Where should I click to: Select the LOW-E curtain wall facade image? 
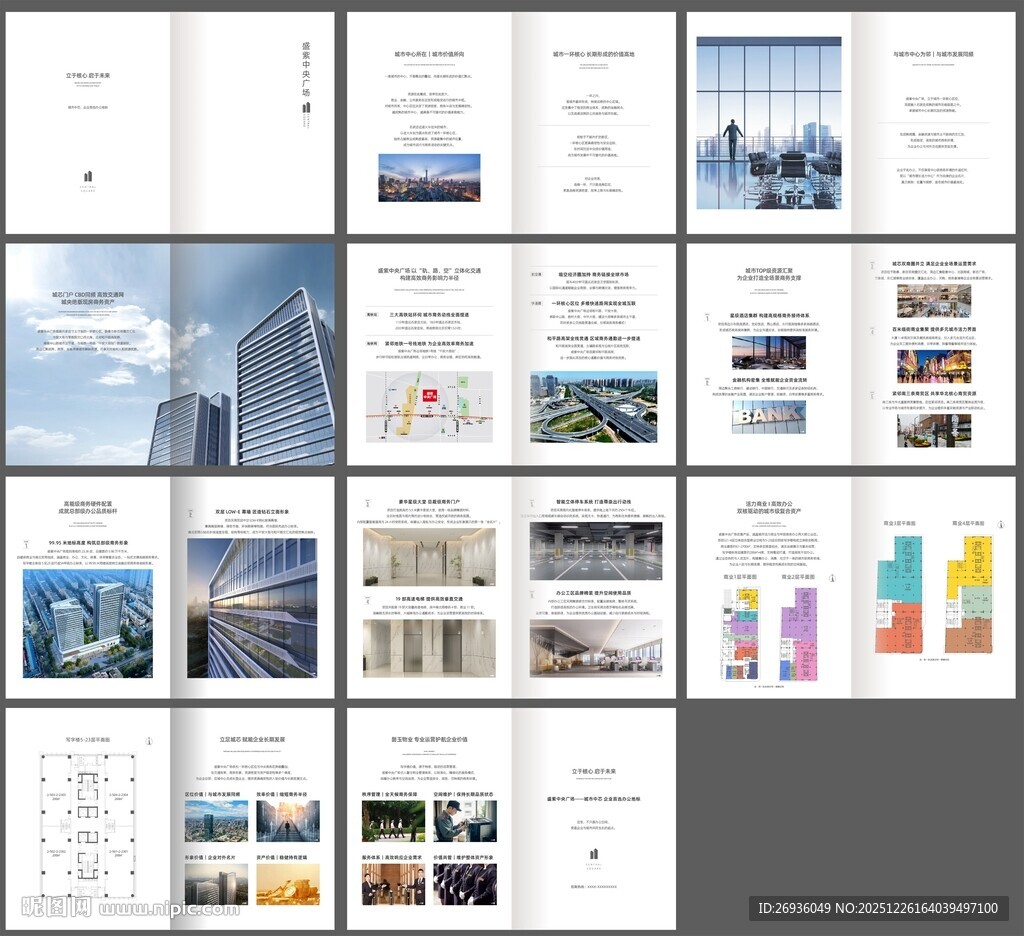click(252, 608)
